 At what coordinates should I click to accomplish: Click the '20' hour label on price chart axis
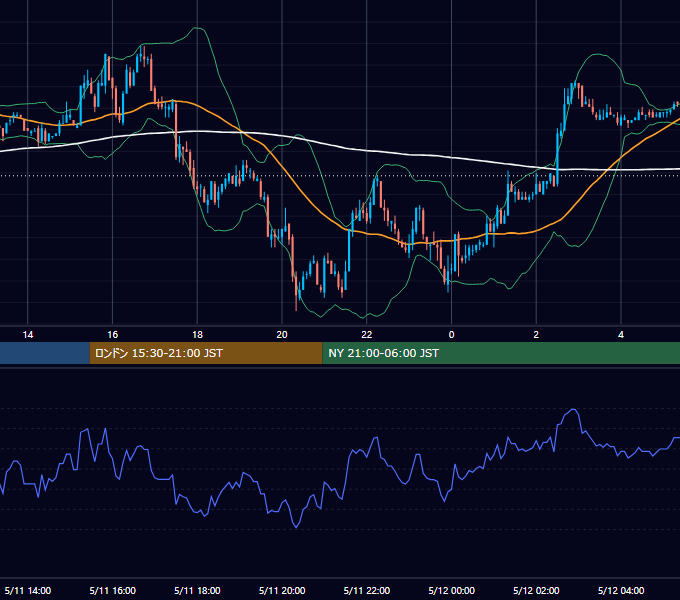(x=282, y=335)
